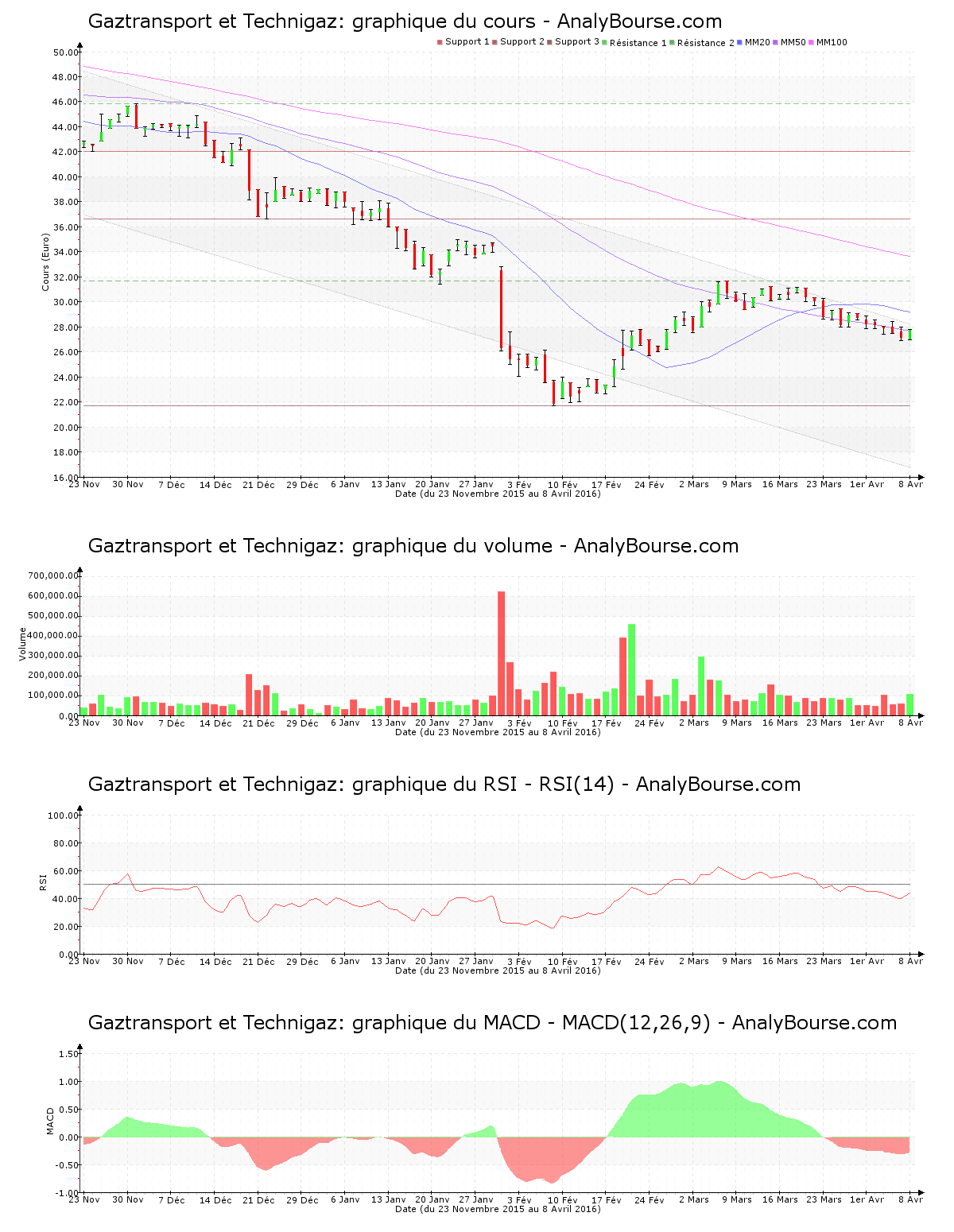Select the Support 3 legend label
Screen dimensions: 954x1232
[577, 42]
